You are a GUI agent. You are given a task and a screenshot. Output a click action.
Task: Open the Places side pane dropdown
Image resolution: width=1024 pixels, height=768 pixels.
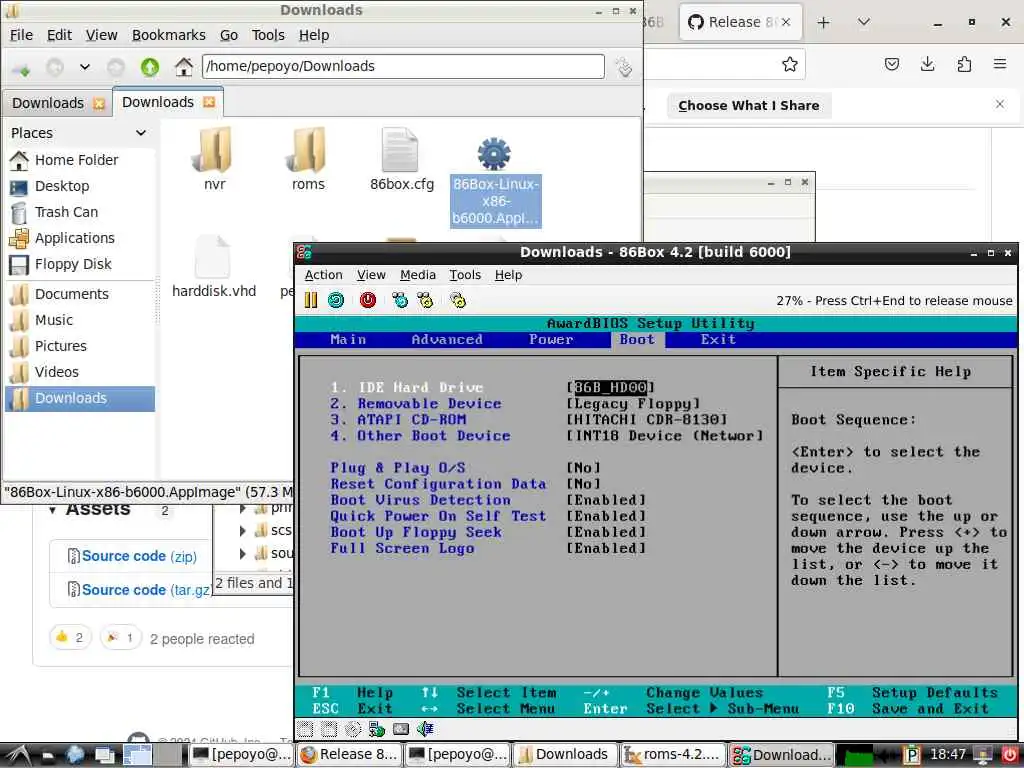140,133
